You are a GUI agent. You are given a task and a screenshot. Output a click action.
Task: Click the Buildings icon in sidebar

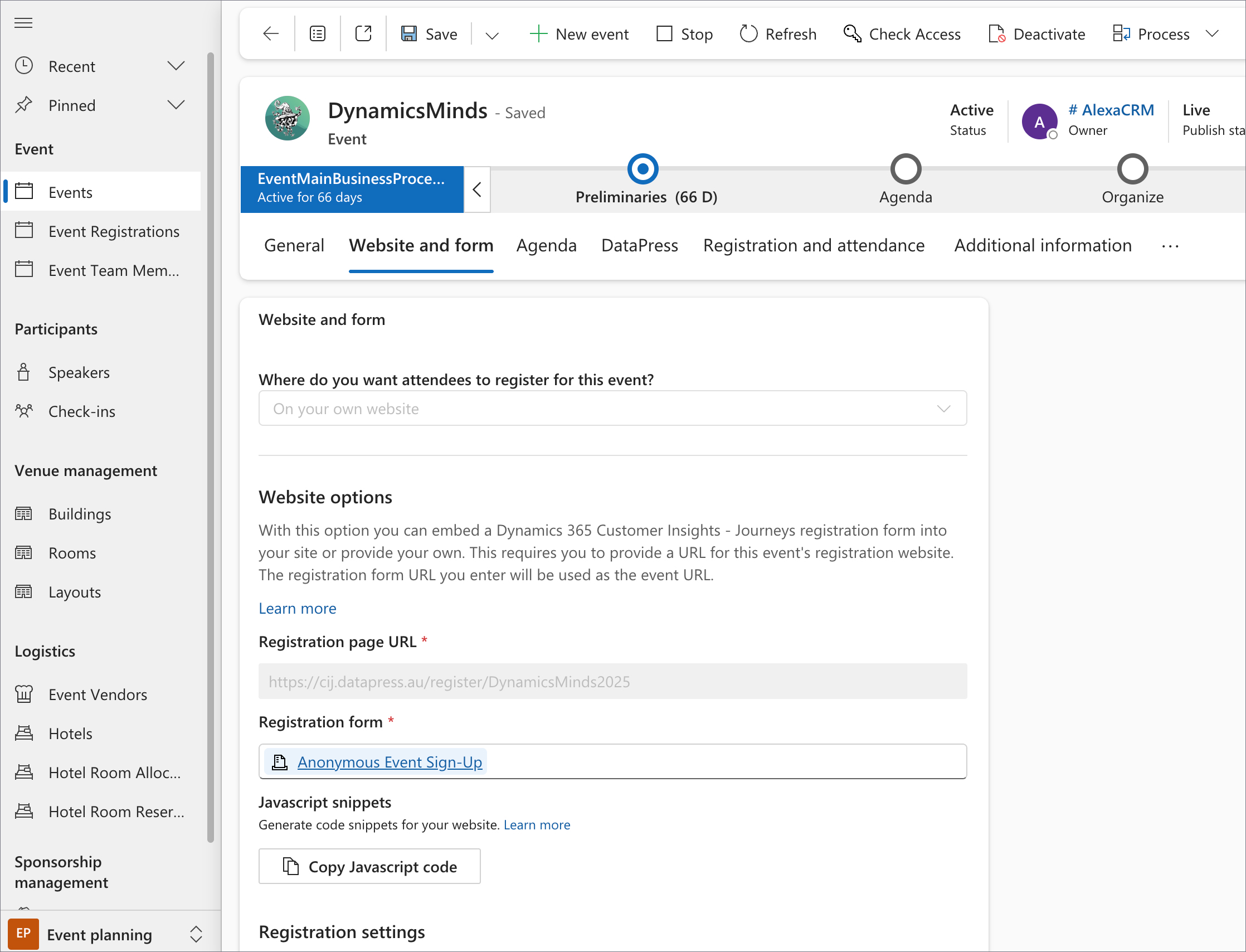point(23,514)
